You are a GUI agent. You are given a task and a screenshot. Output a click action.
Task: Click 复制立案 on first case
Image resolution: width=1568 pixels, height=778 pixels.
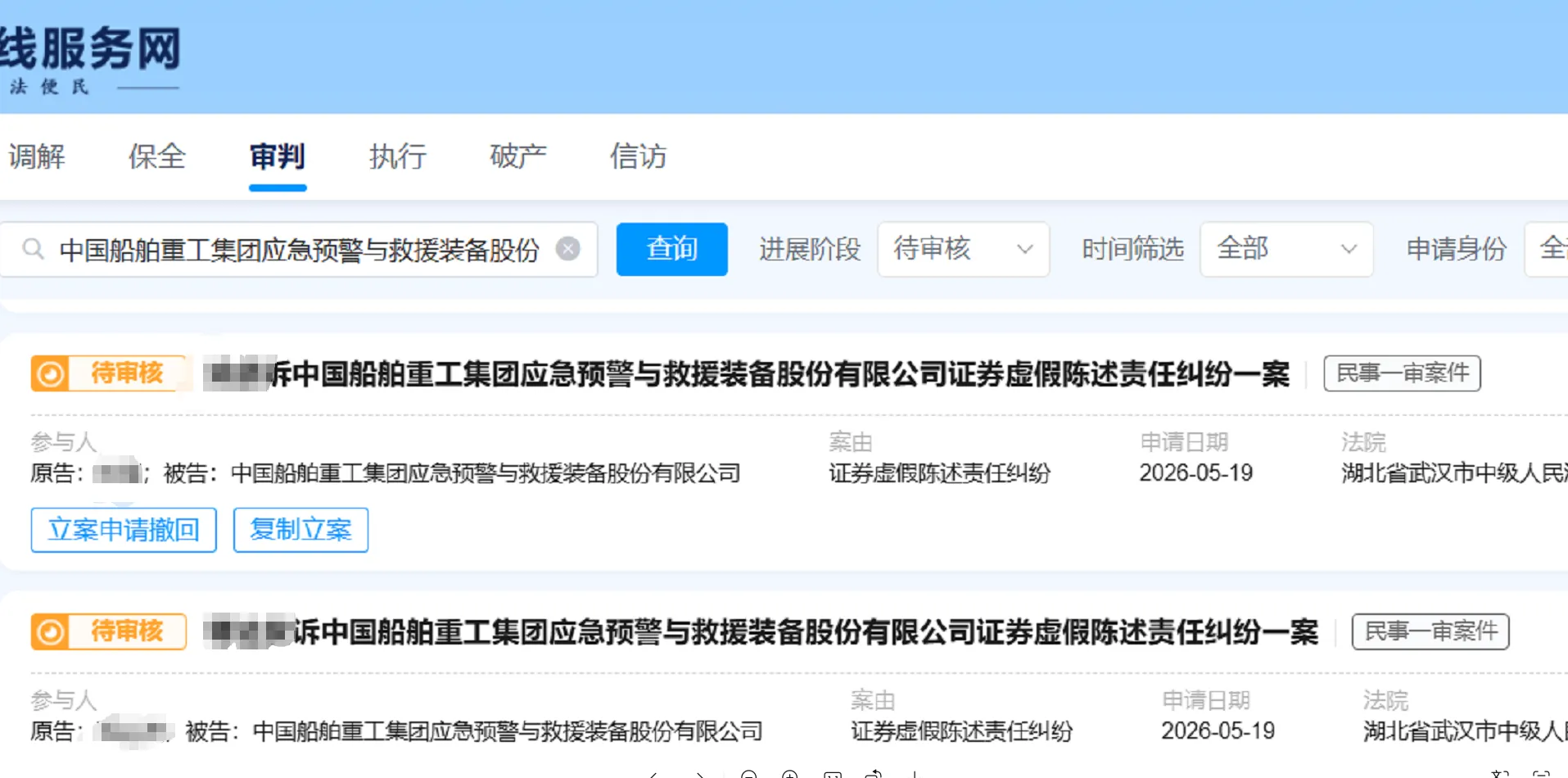(300, 530)
